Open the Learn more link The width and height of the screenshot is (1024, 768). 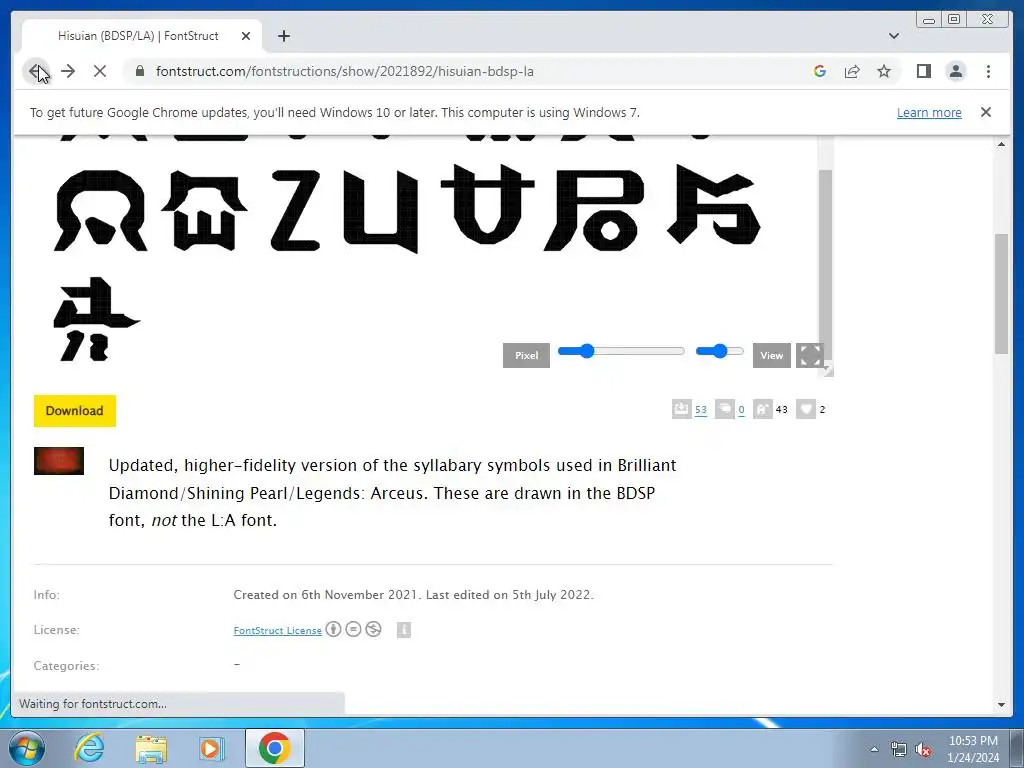[x=929, y=112]
